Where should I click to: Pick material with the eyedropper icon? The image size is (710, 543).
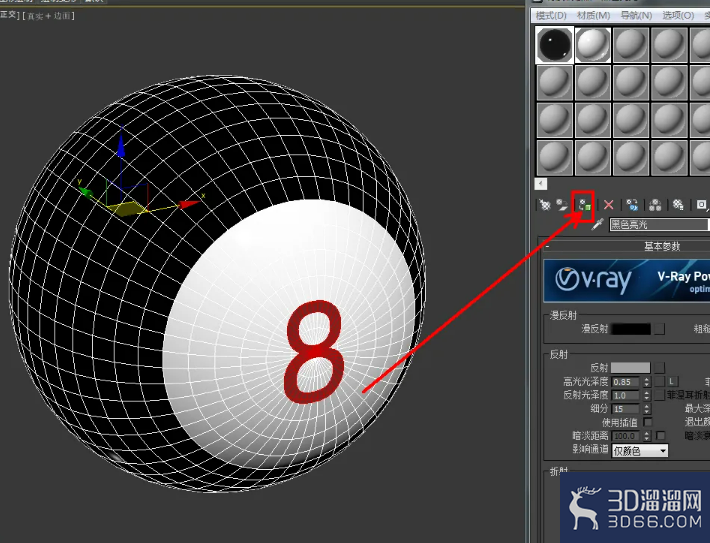point(598,224)
